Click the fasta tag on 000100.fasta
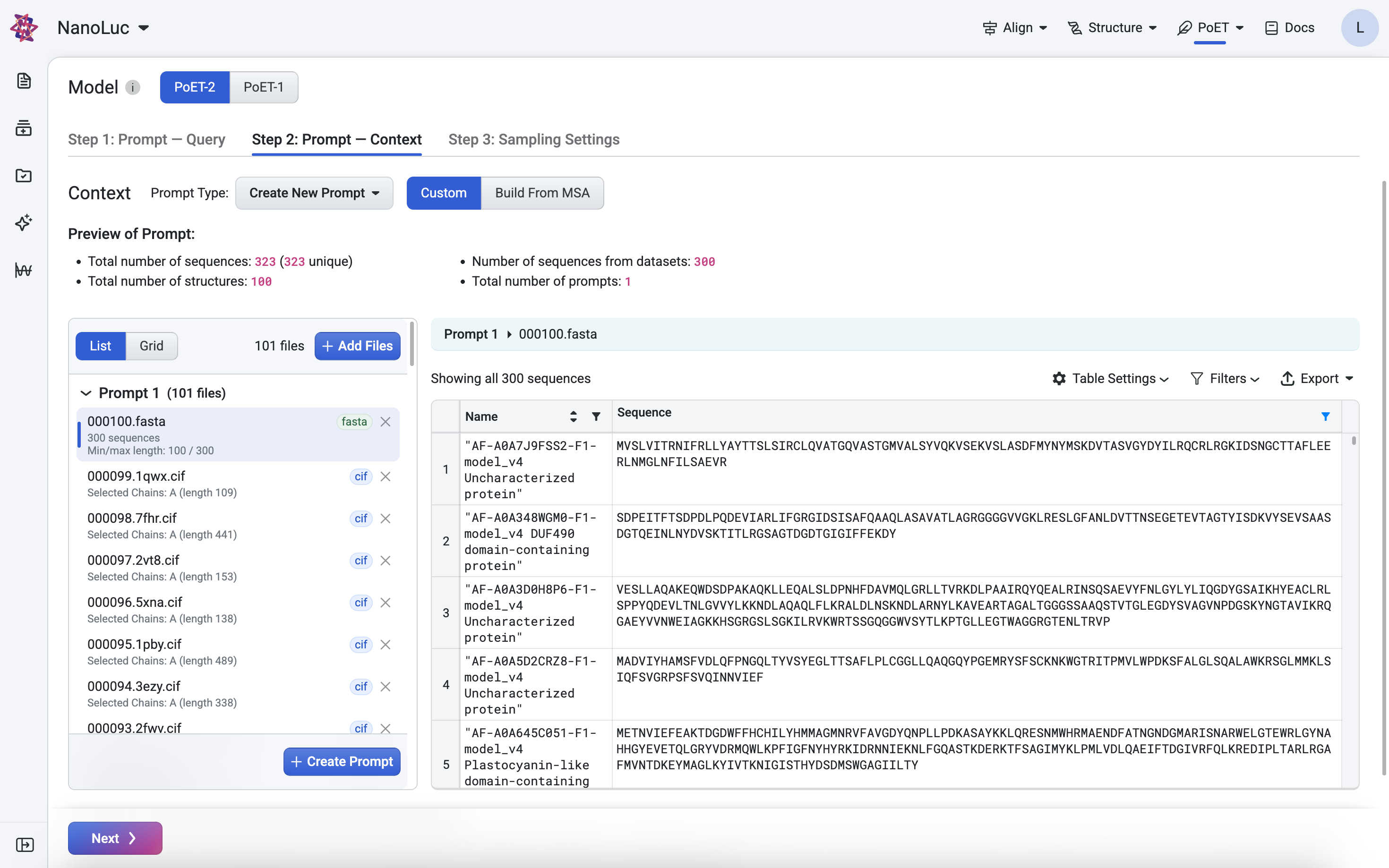1389x868 pixels. click(x=354, y=422)
